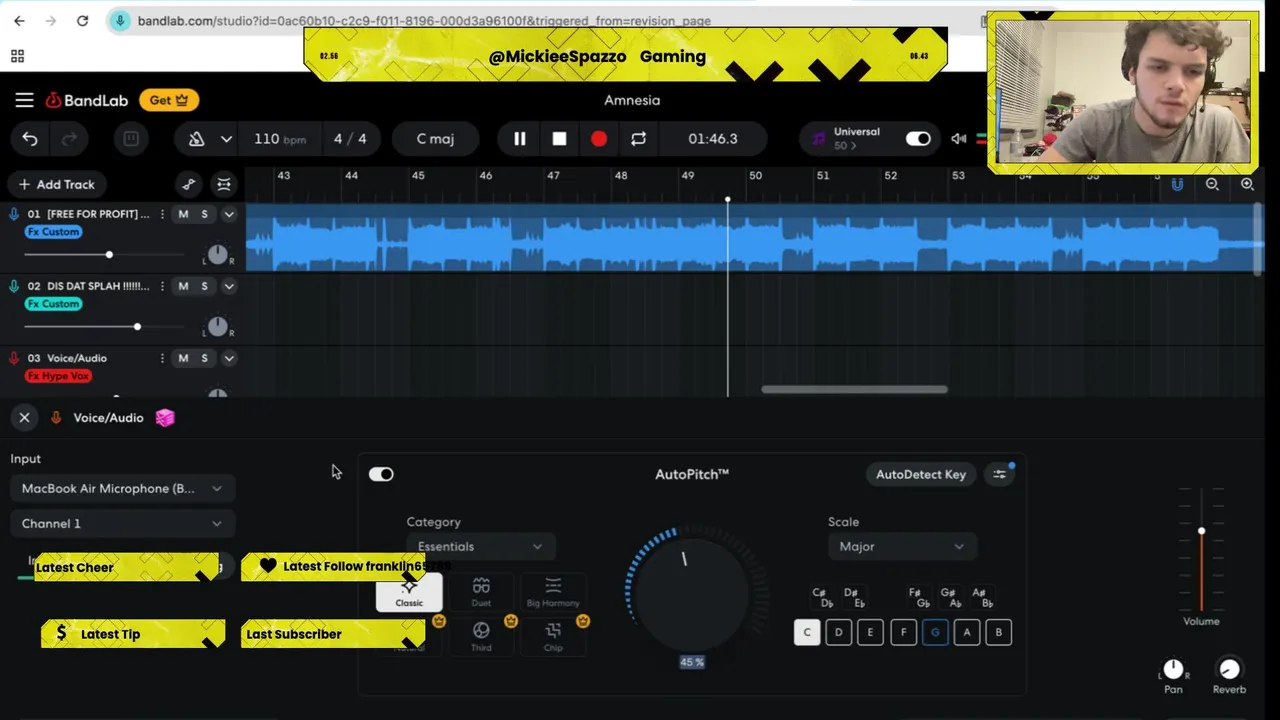The image size is (1280, 720).
Task: Stop playback with the square button
Action: (559, 139)
